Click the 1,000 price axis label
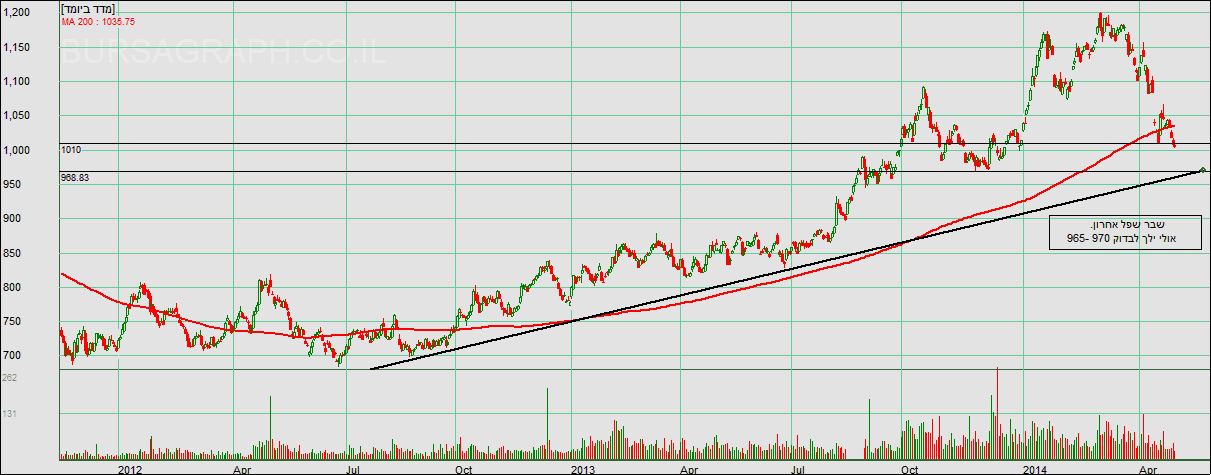 tap(16, 150)
